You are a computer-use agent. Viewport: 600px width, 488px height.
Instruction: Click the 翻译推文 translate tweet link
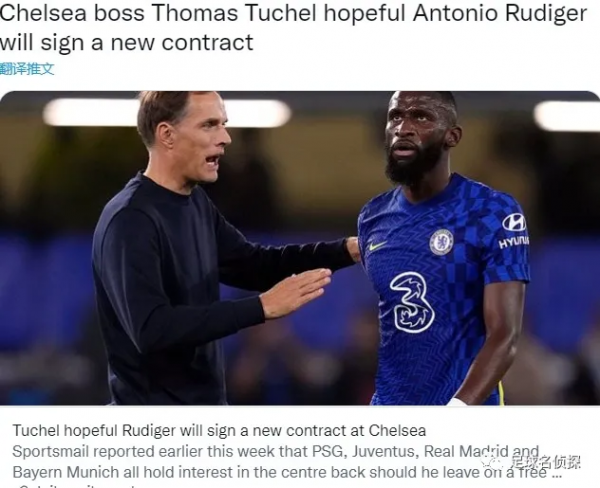[x=27, y=69]
